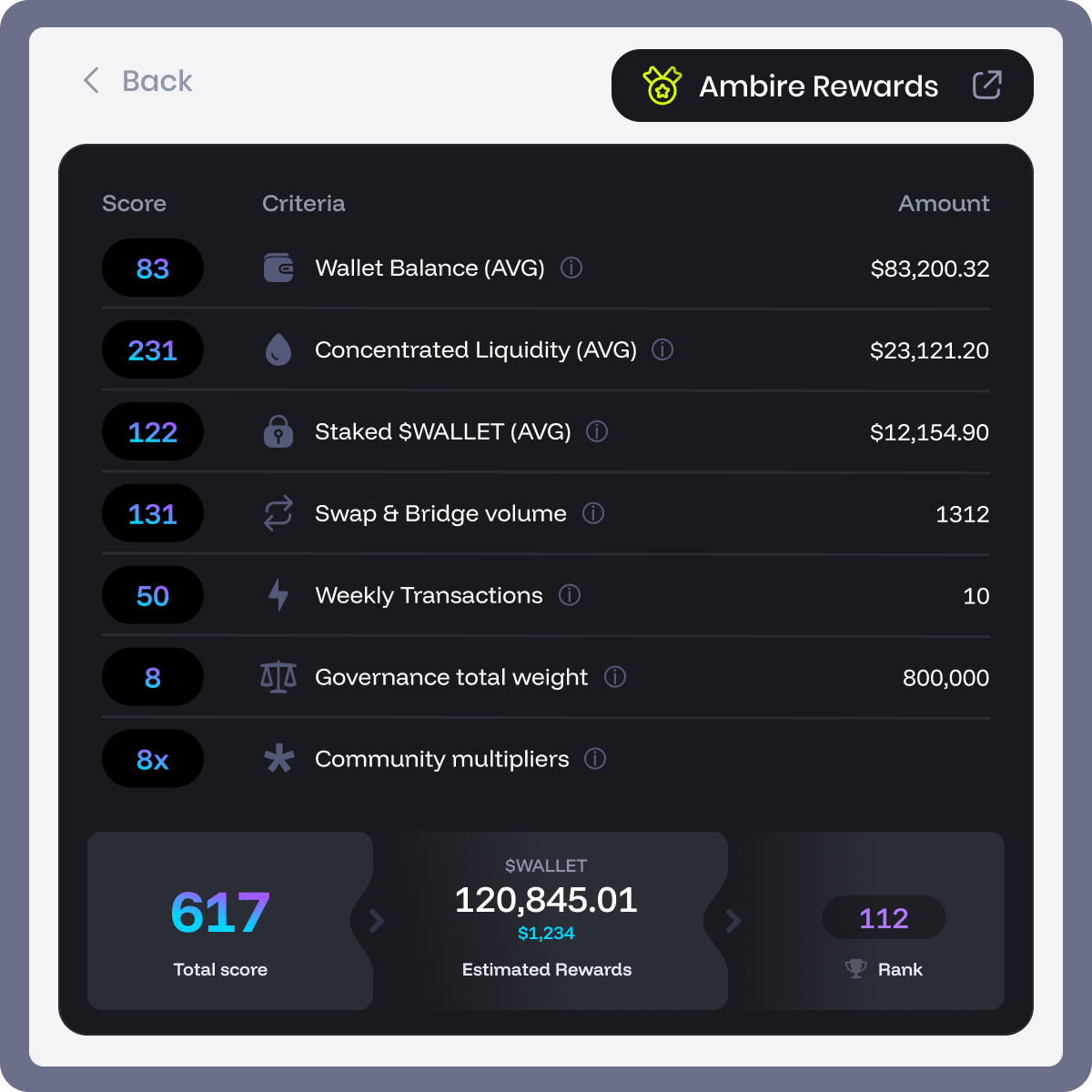Screen dimensions: 1092x1092
Task: Click the padlock icon beside Staked $WALLET
Action: (278, 431)
